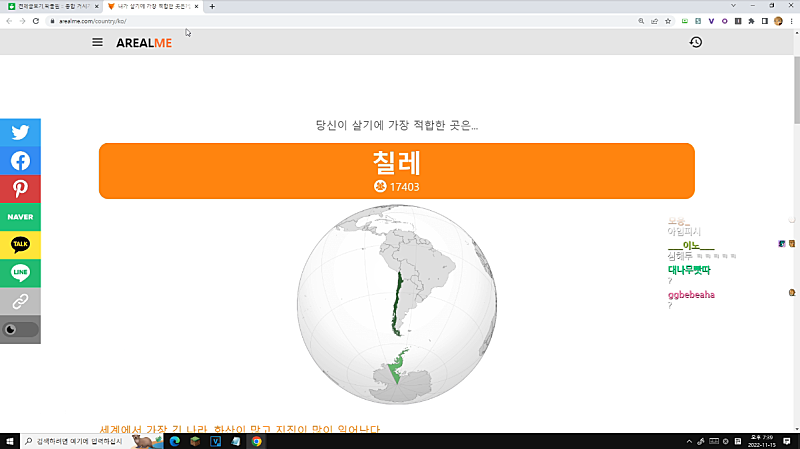Reload the current page
This screenshot has width=800, height=449.
[x=36, y=21]
